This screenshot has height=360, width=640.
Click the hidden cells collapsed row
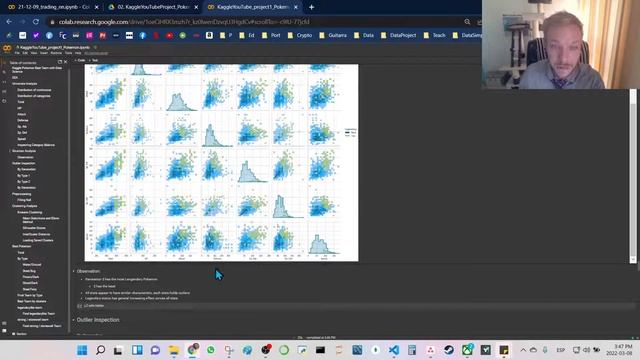point(355,305)
